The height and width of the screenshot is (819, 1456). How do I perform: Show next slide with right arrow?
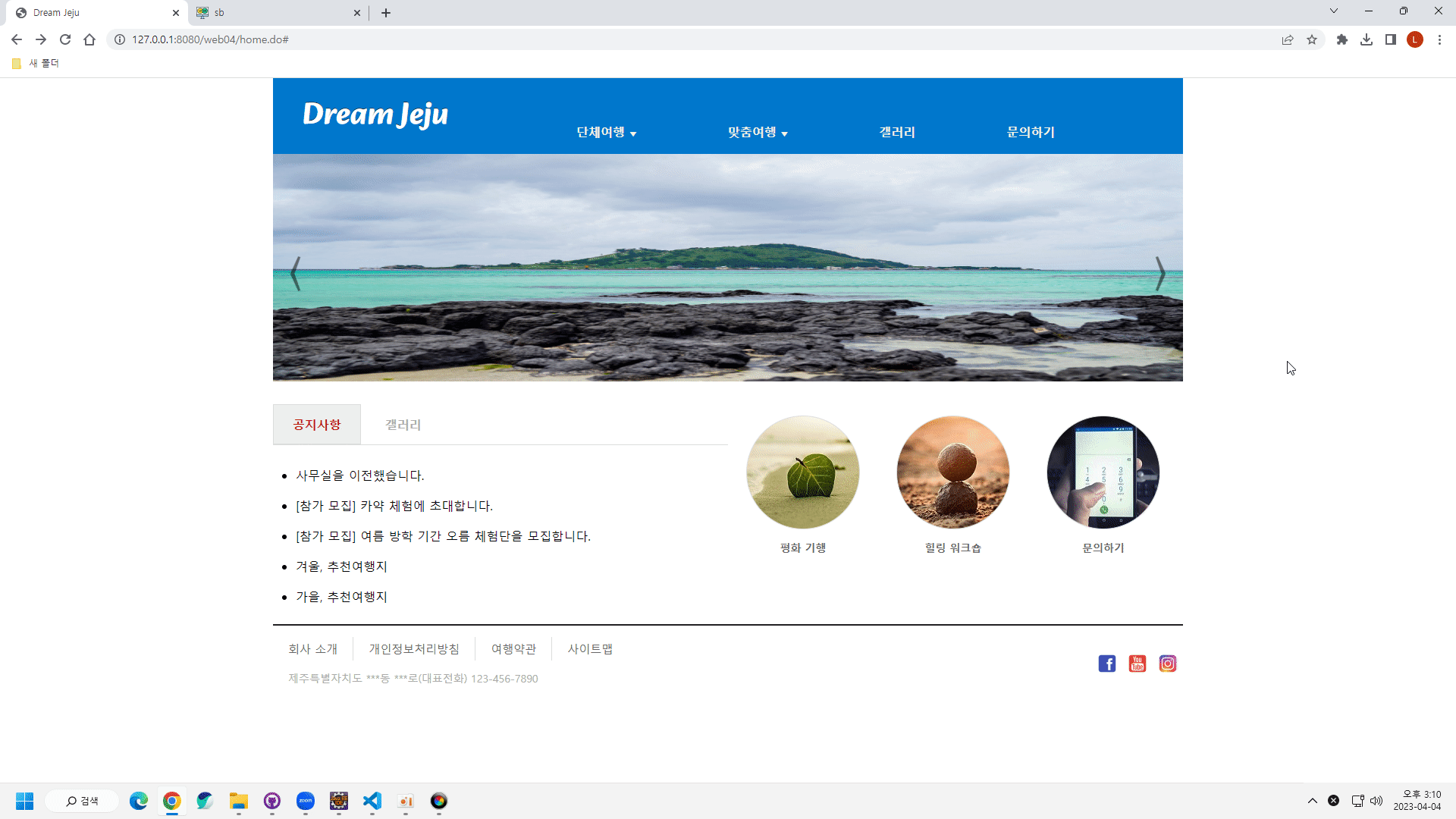point(1159,273)
